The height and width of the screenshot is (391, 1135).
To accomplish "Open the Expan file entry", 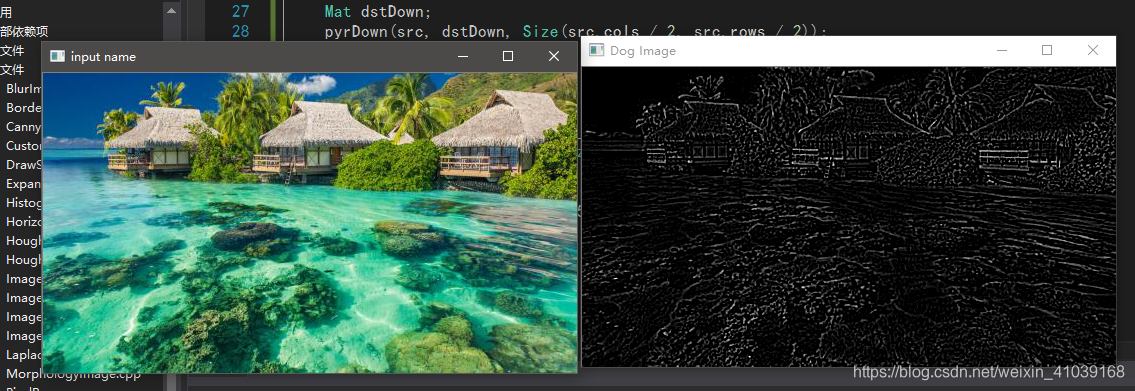I will click(x=24, y=184).
